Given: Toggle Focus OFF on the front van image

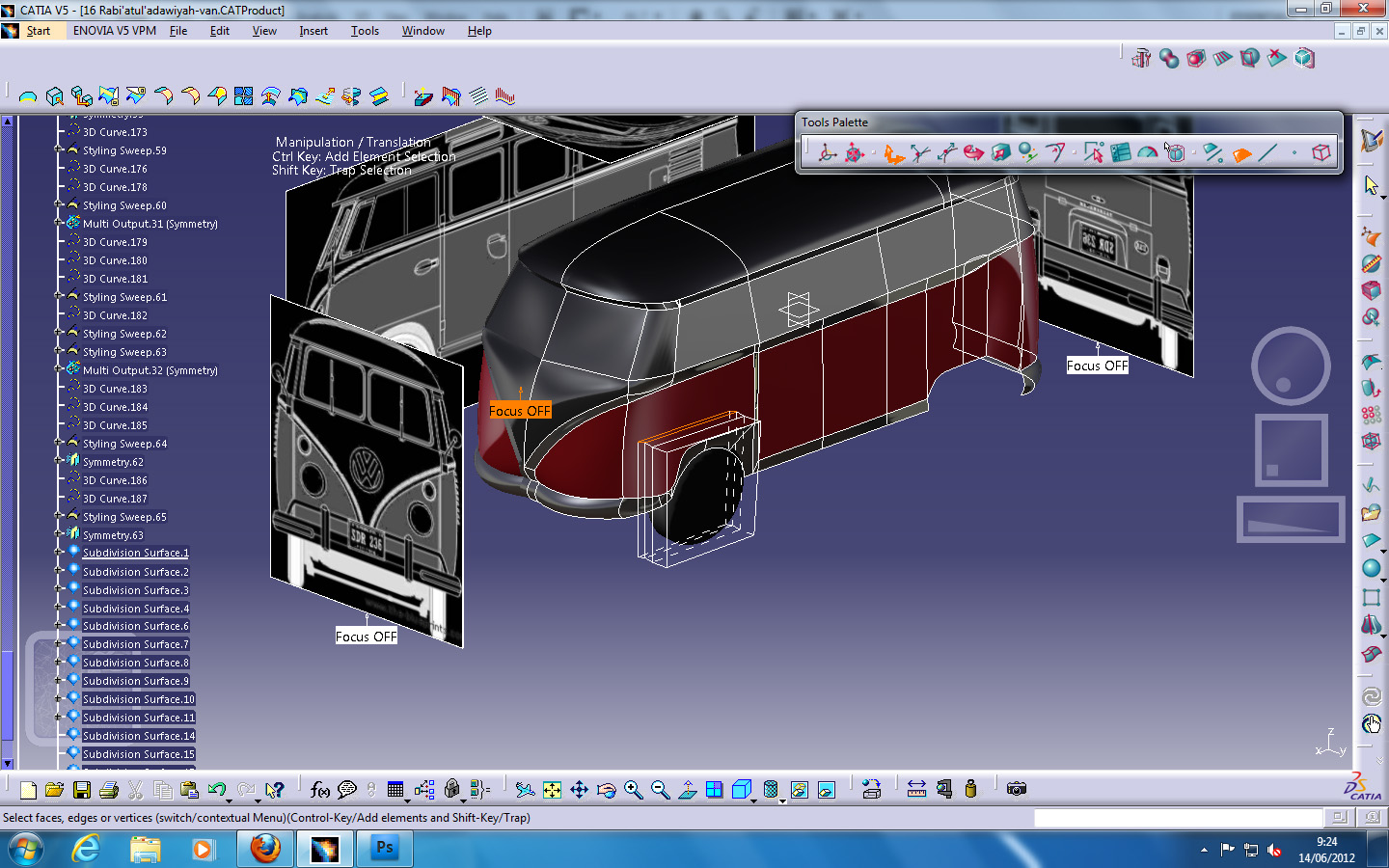Looking at the screenshot, I should point(366,637).
